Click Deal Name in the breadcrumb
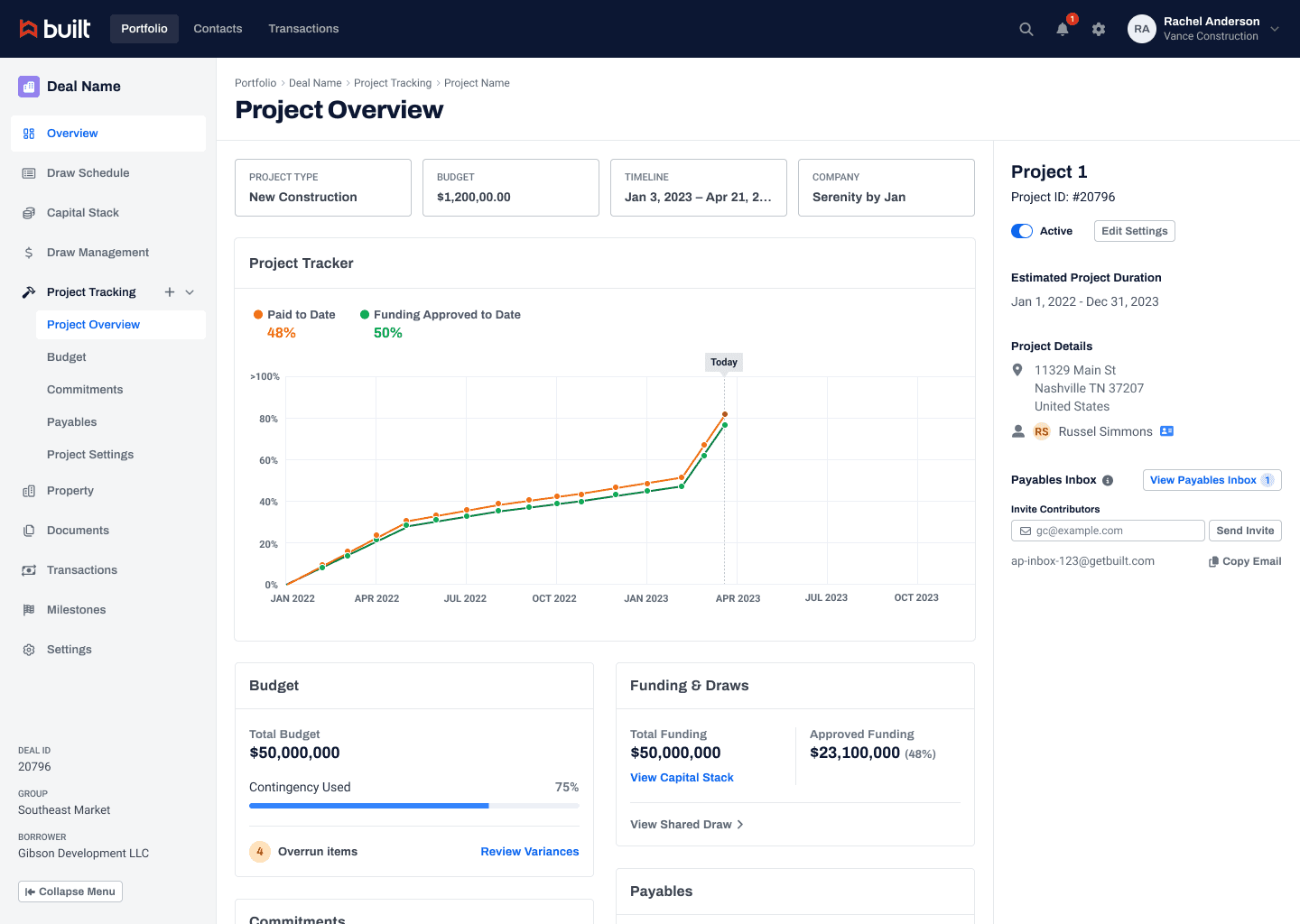Screen dimensions: 1300x924 (315, 83)
